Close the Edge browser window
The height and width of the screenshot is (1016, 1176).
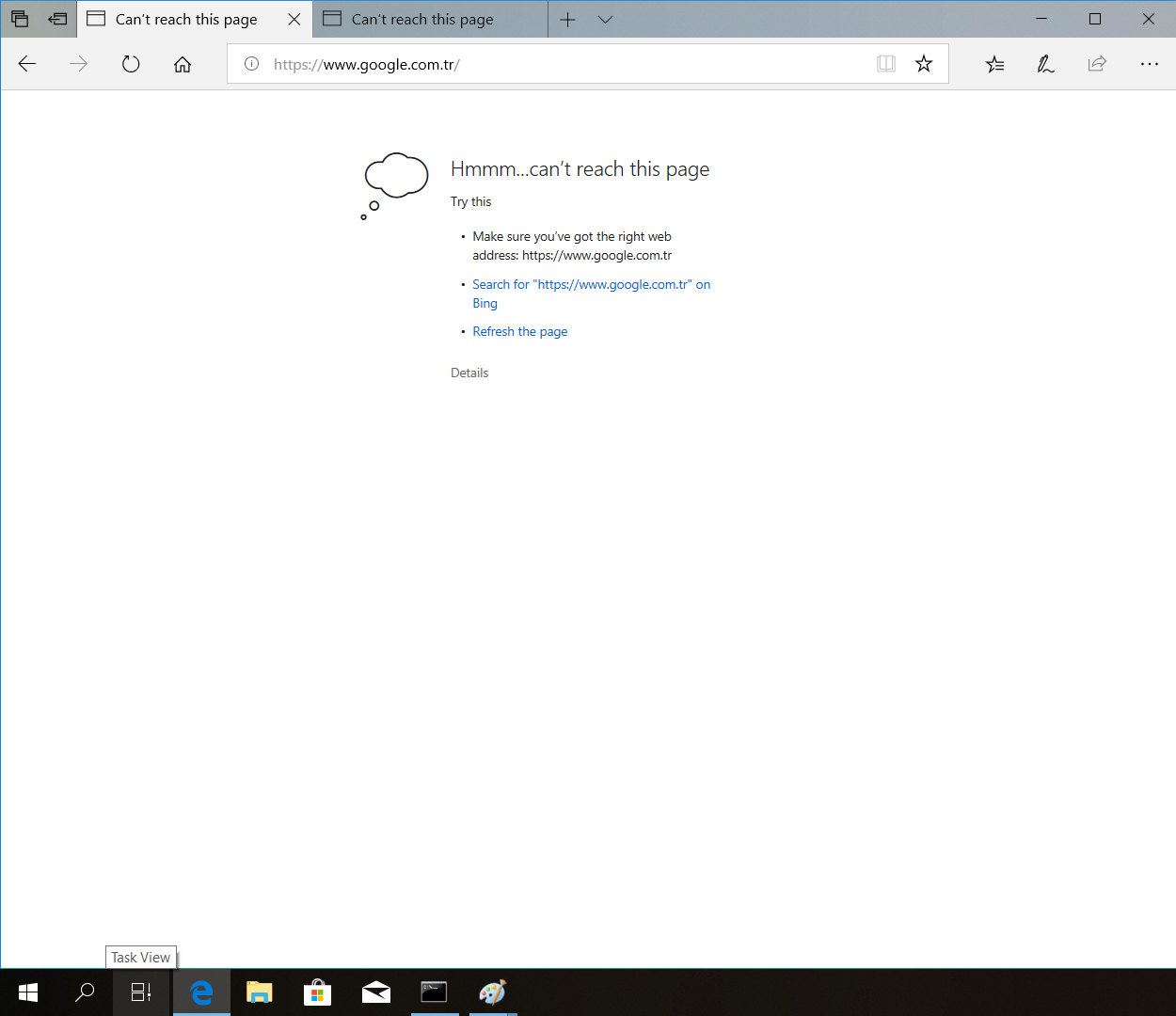1149,19
